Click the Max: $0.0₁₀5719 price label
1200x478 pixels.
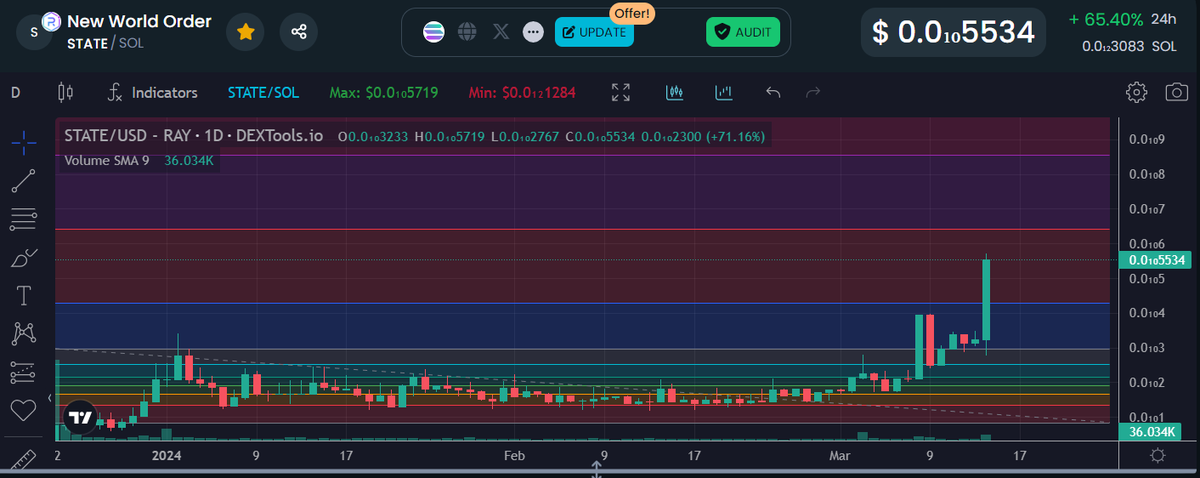[x=384, y=93]
